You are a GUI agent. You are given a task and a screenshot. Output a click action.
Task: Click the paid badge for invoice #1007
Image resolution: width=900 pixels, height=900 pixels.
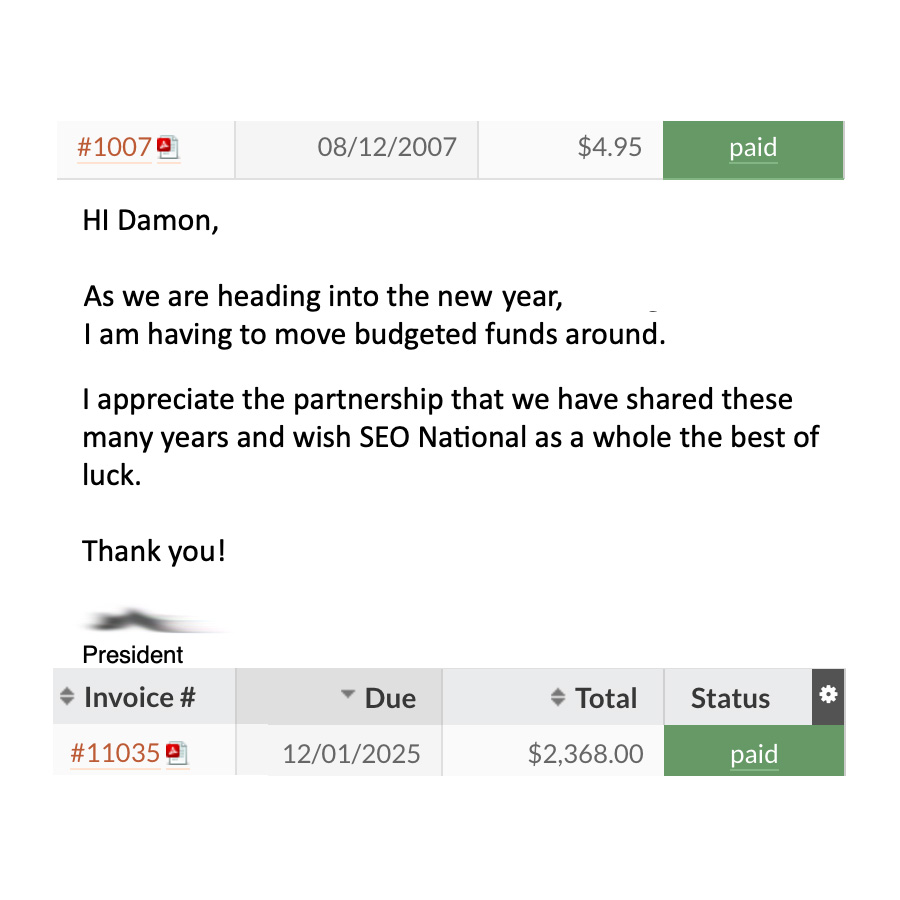[752, 148]
